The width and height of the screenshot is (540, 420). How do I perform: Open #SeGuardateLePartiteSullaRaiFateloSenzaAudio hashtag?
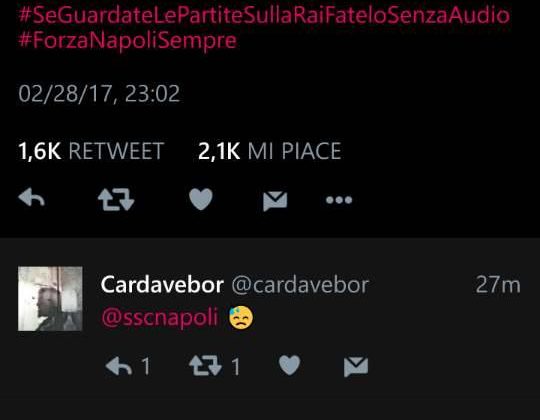[264, 15]
